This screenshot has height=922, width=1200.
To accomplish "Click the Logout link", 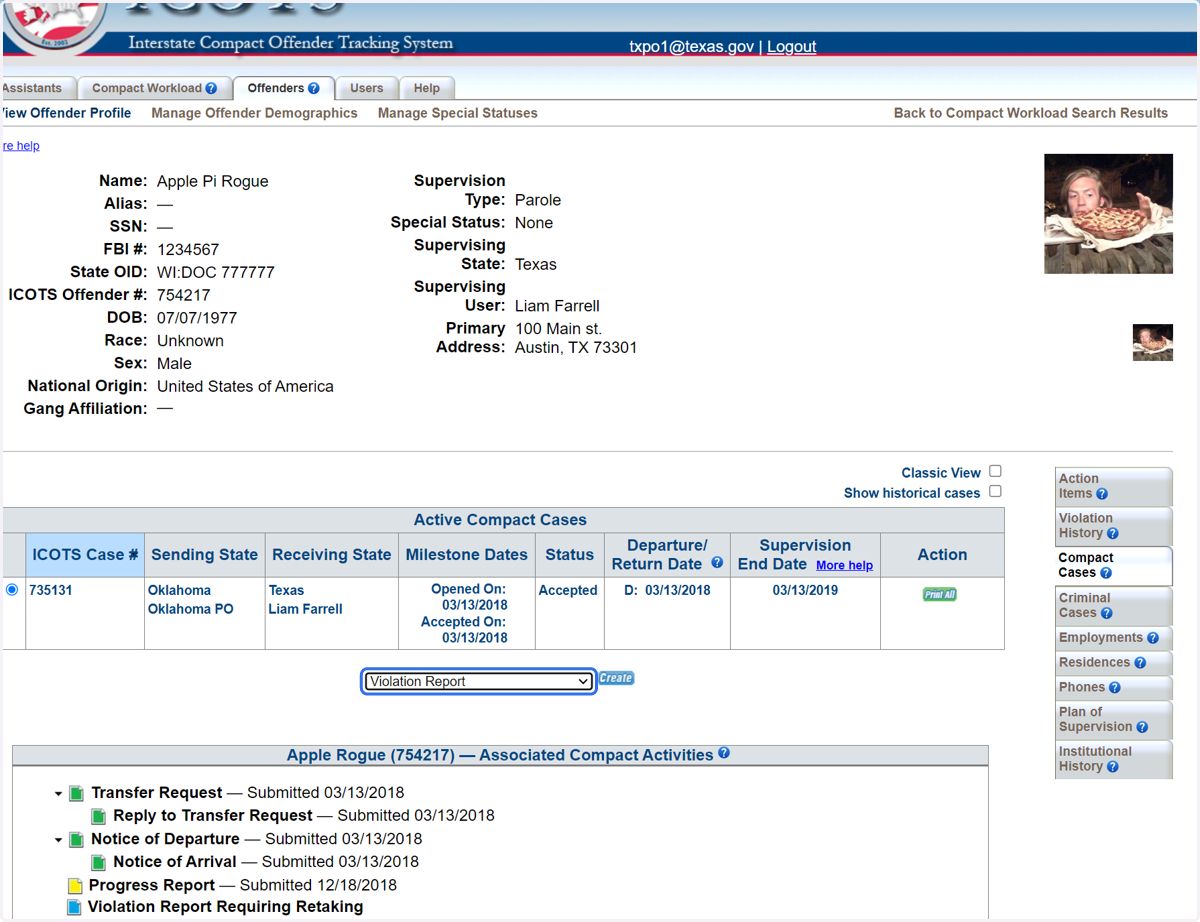I will coord(792,47).
